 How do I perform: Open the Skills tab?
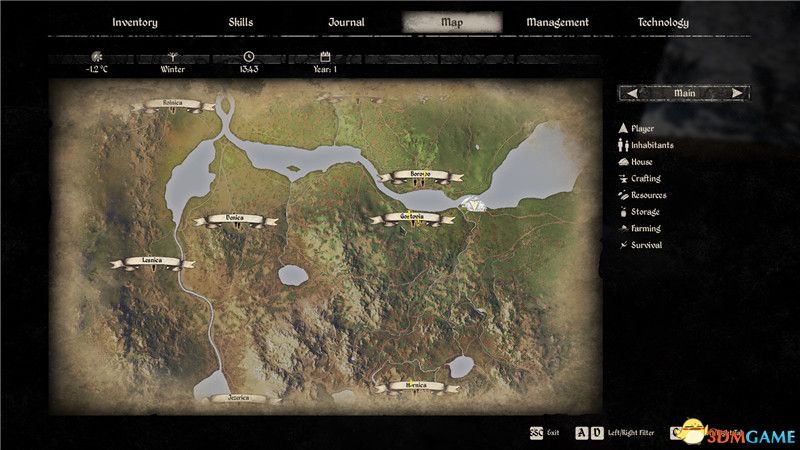pyautogui.click(x=241, y=22)
